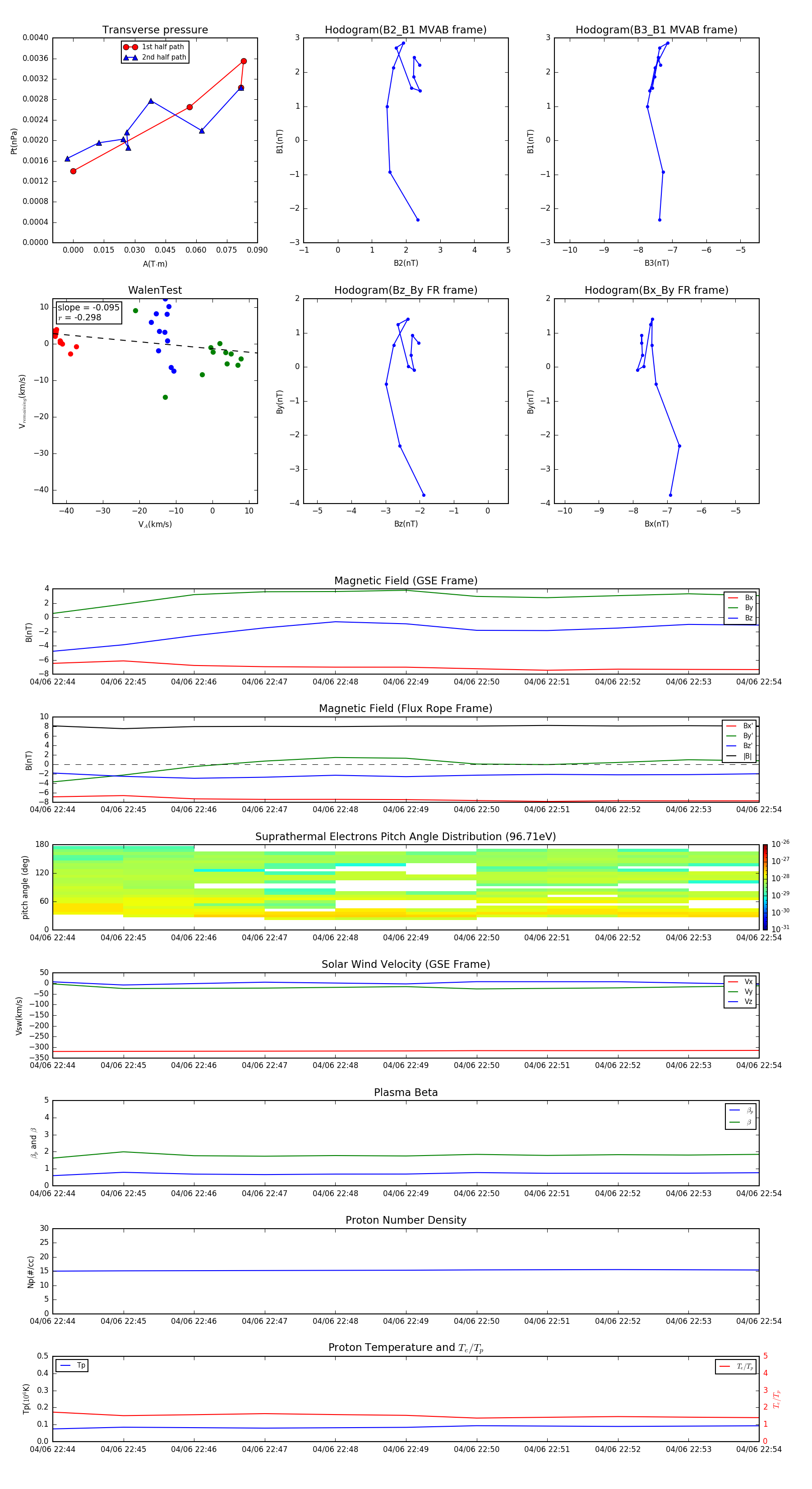This screenshot has height=1489, width=812.
Task: Click the 'B2(nT)' x-axis label
Action: tap(406, 263)
